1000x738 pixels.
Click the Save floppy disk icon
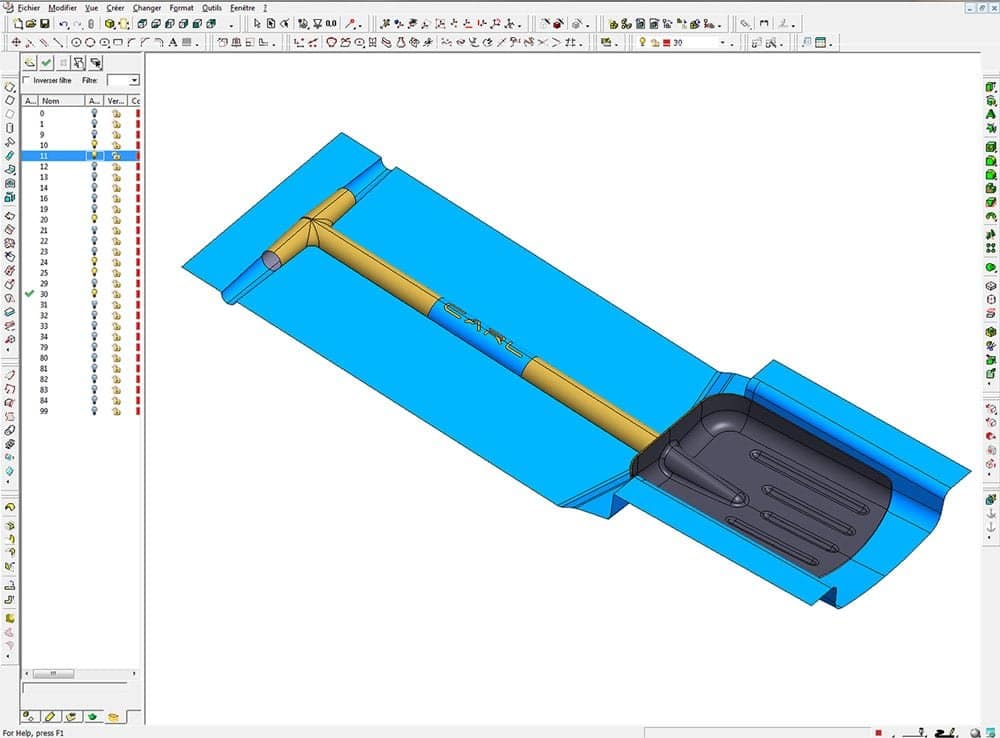tap(44, 23)
